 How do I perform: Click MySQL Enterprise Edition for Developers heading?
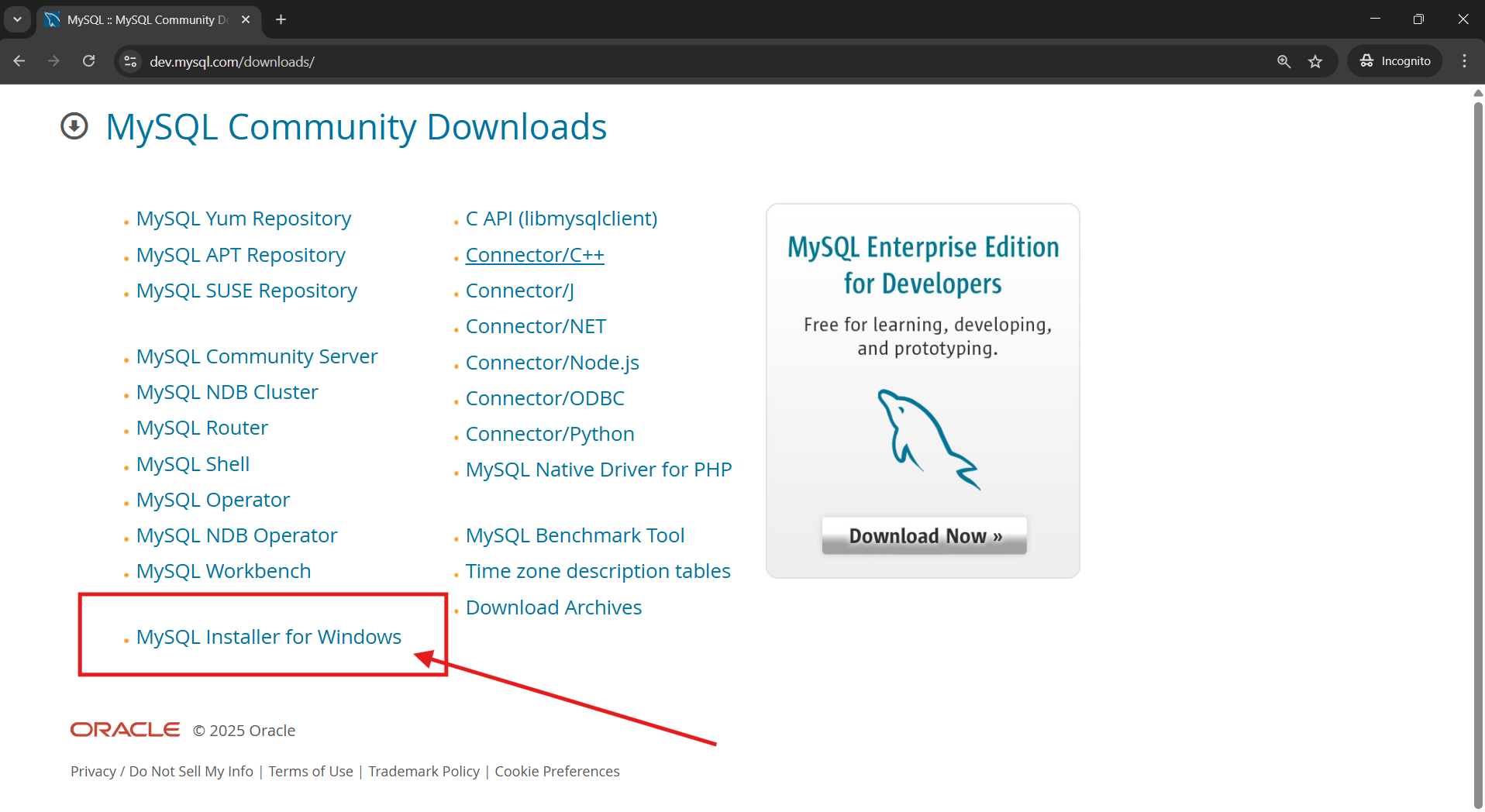pos(923,265)
